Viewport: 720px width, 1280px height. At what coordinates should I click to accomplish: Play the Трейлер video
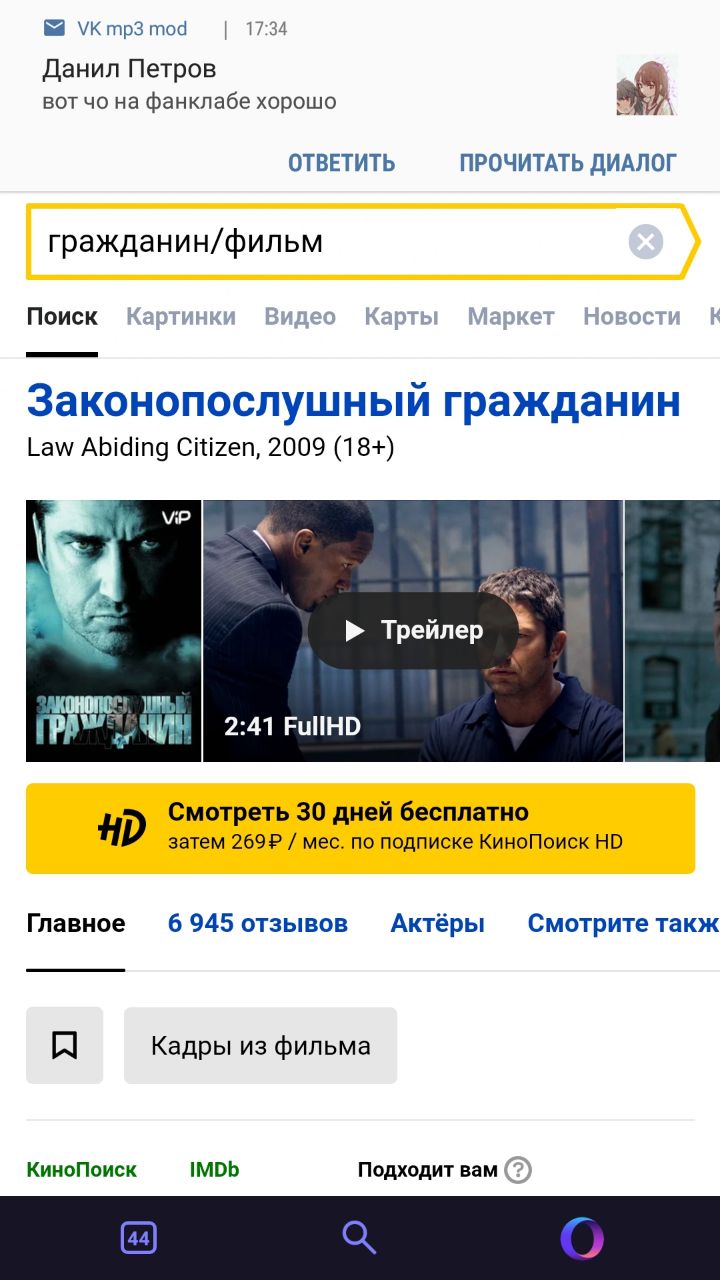(413, 630)
